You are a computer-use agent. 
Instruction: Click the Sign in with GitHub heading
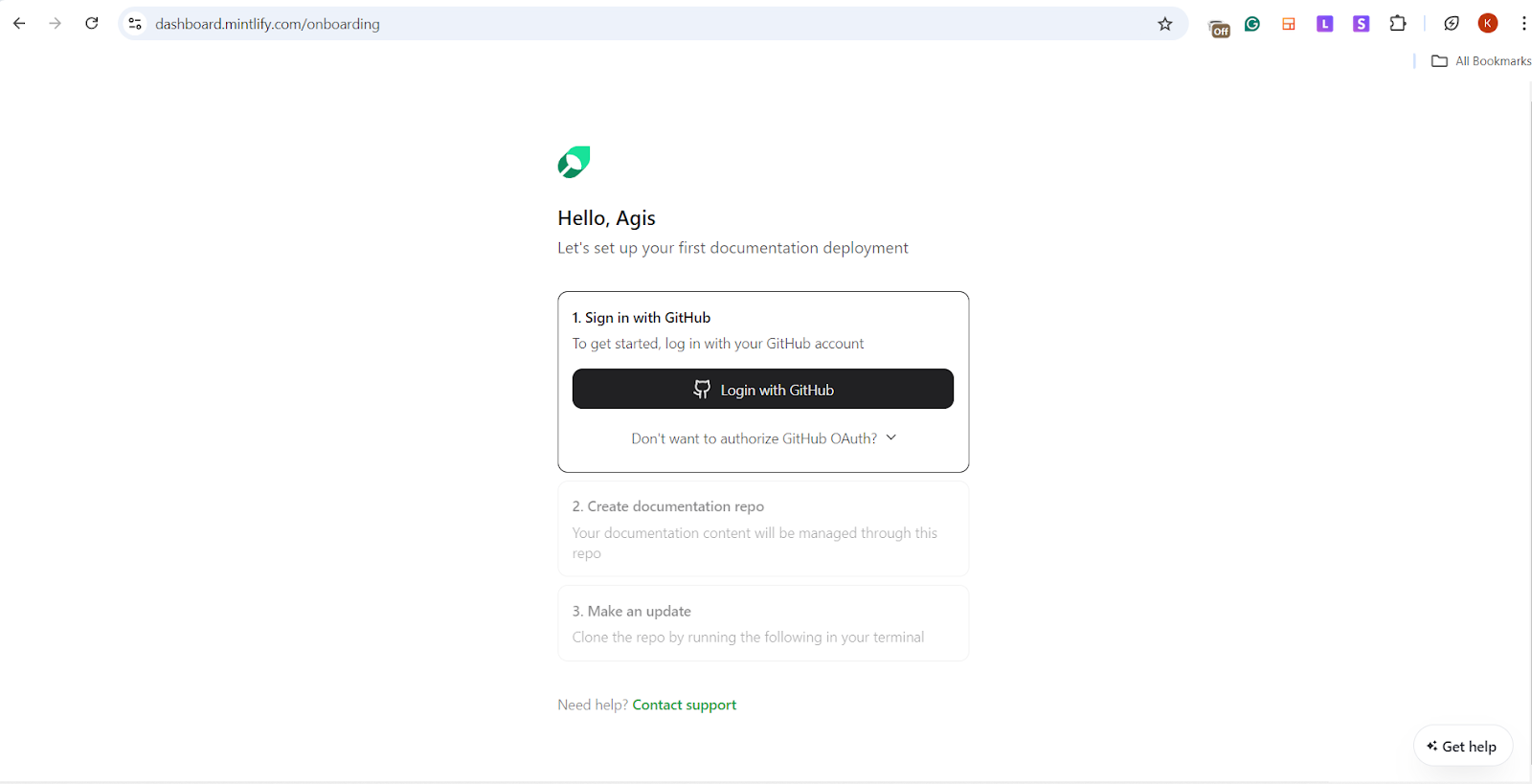(x=642, y=318)
